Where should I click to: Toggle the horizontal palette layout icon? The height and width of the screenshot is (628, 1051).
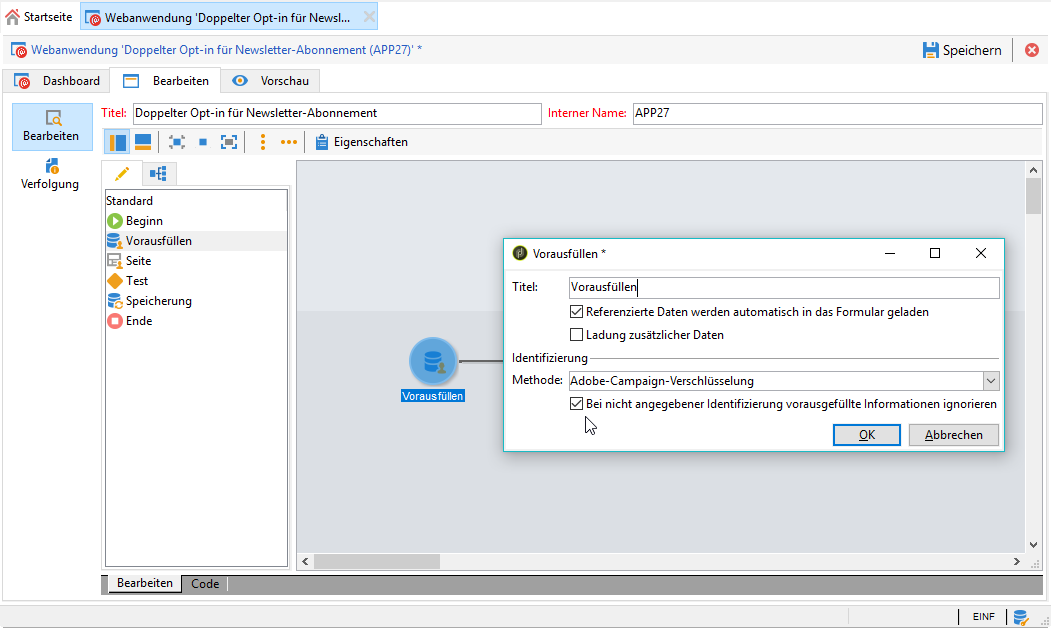click(x=143, y=142)
